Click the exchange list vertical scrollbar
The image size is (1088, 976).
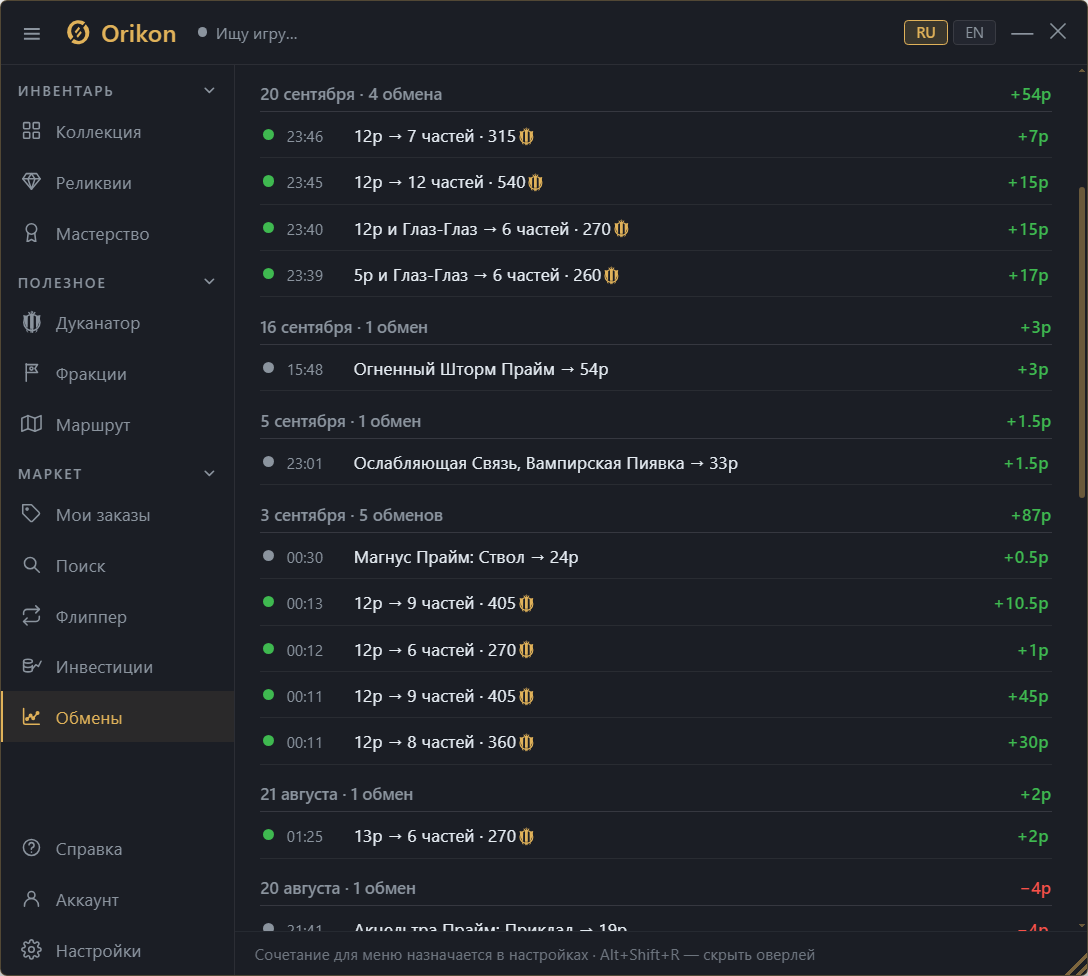tap(1082, 342)
